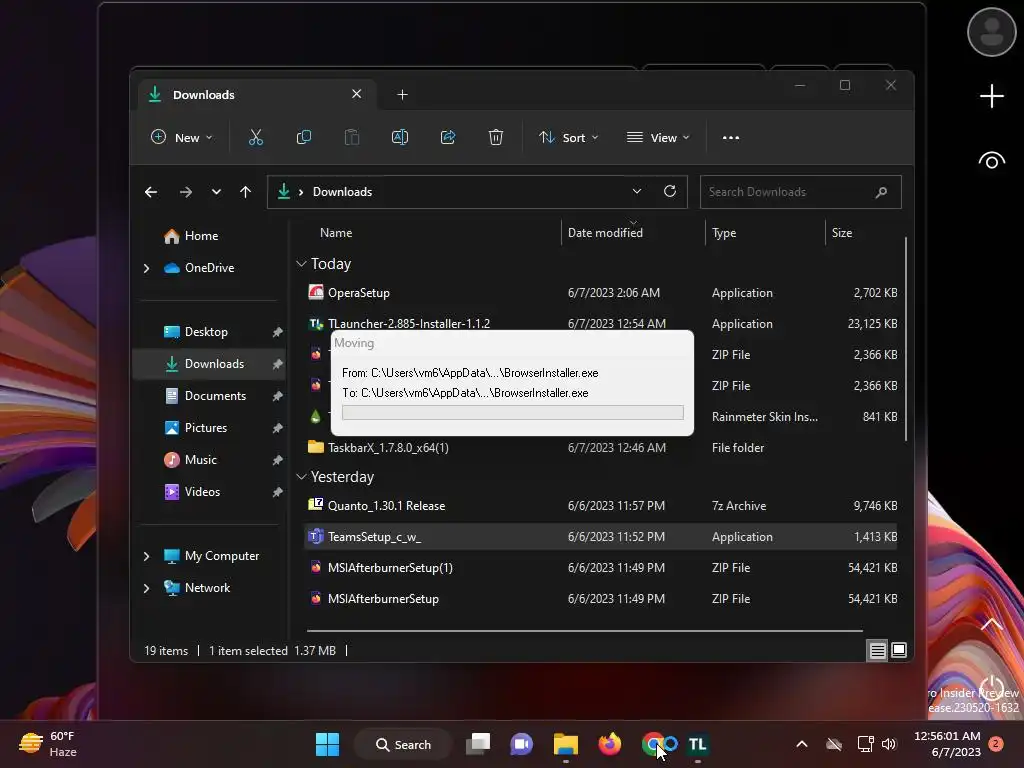Image resolution: width=1024 pixels, height=768 pixels.
Task: Click the large plus icon on right edge
Action: click(991, 96)
